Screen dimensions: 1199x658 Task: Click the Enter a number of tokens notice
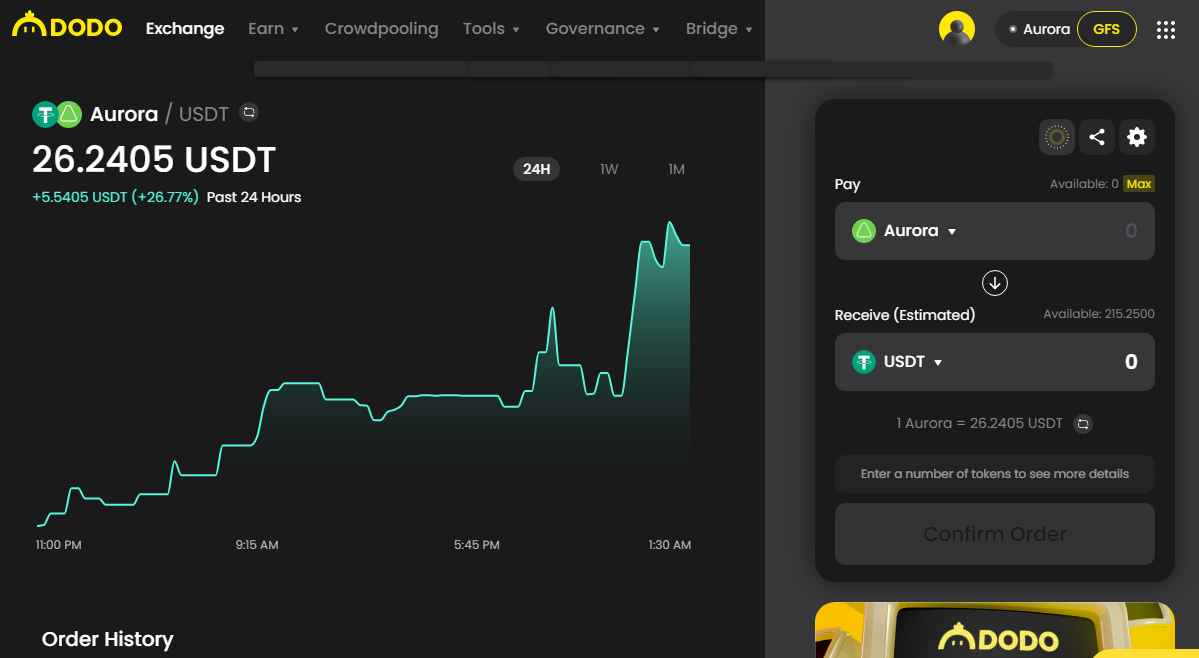tap(994, 474)
